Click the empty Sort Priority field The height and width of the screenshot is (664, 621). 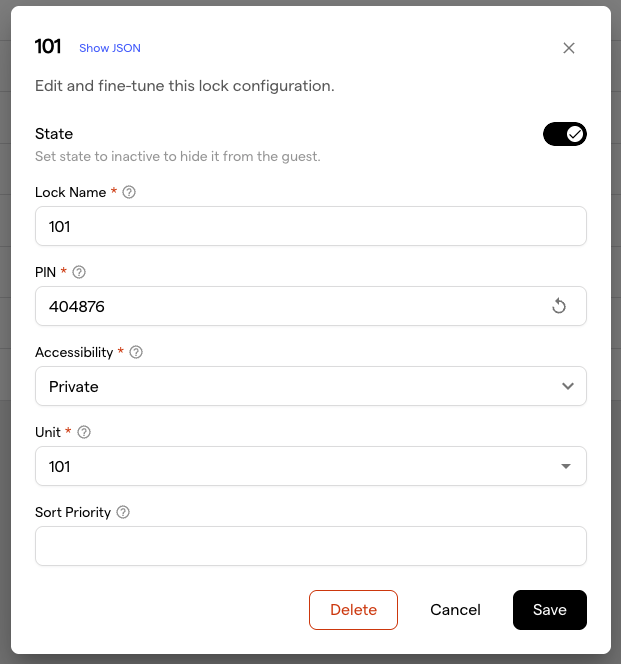click(x=310, y=546)
